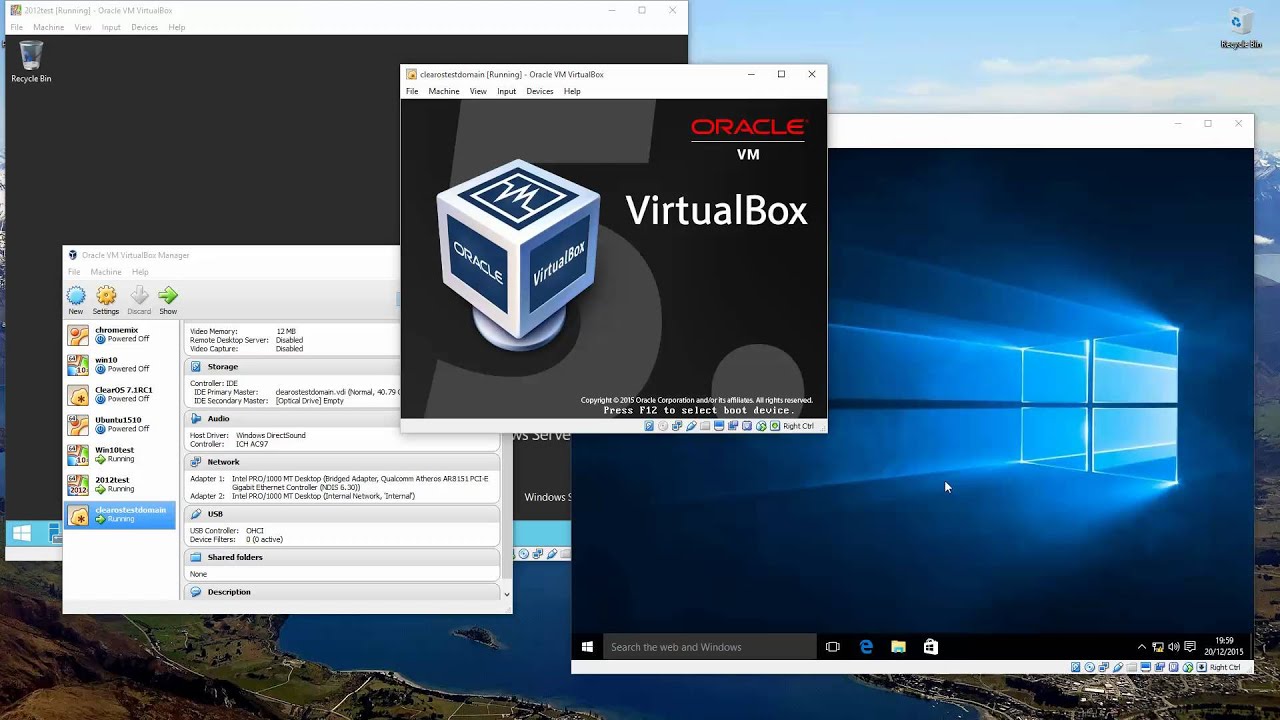Click USB indicator in clearostestdomain status bar

coord(691,426)
